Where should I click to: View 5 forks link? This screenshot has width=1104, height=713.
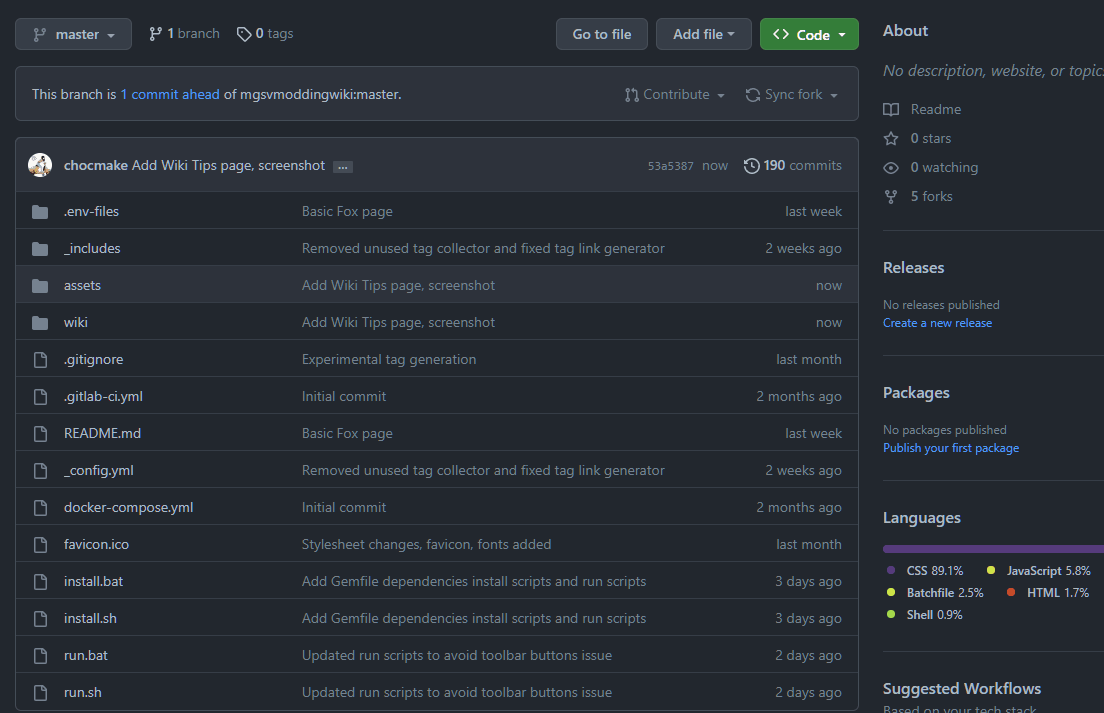click(932, 196)
